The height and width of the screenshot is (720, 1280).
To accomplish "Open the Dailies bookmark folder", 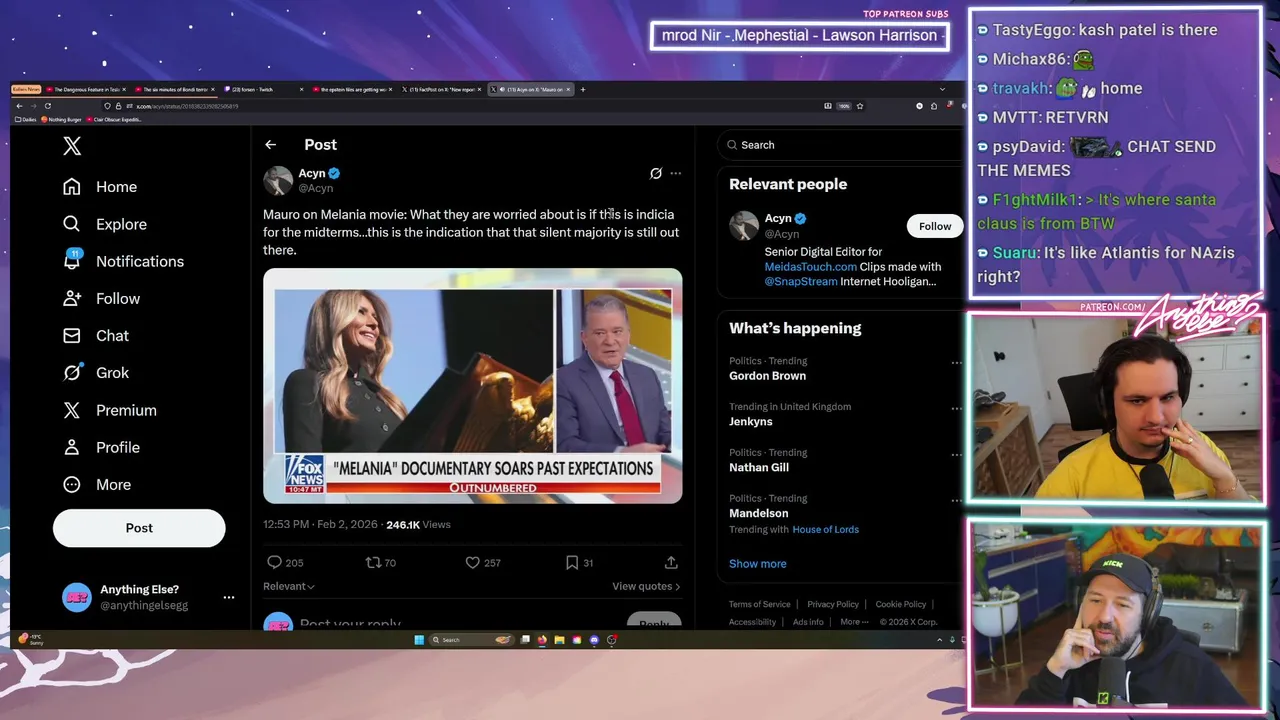I will (27, 119).
